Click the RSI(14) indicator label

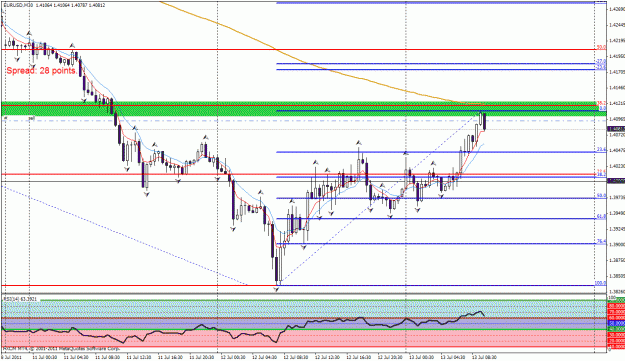[x=20, y=298]
